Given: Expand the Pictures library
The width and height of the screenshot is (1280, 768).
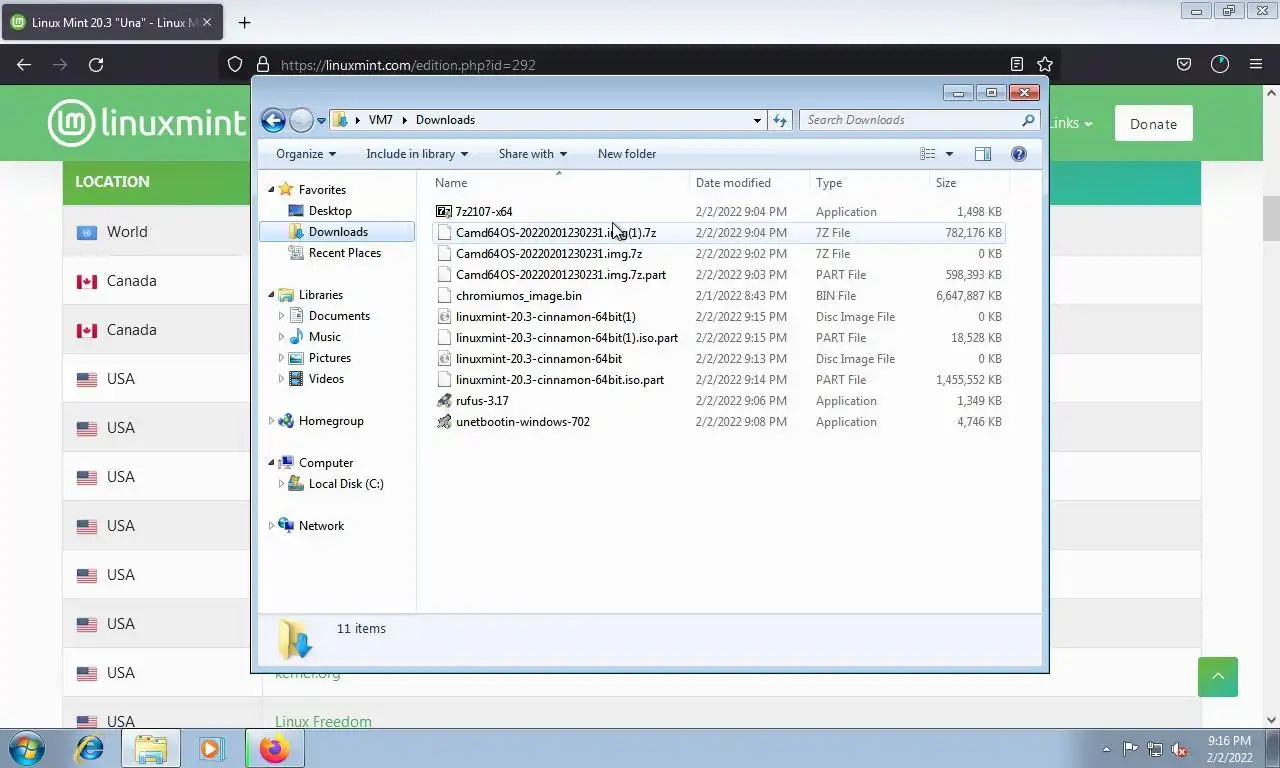Looking at the screenshot, I should (x=281, y=358).
